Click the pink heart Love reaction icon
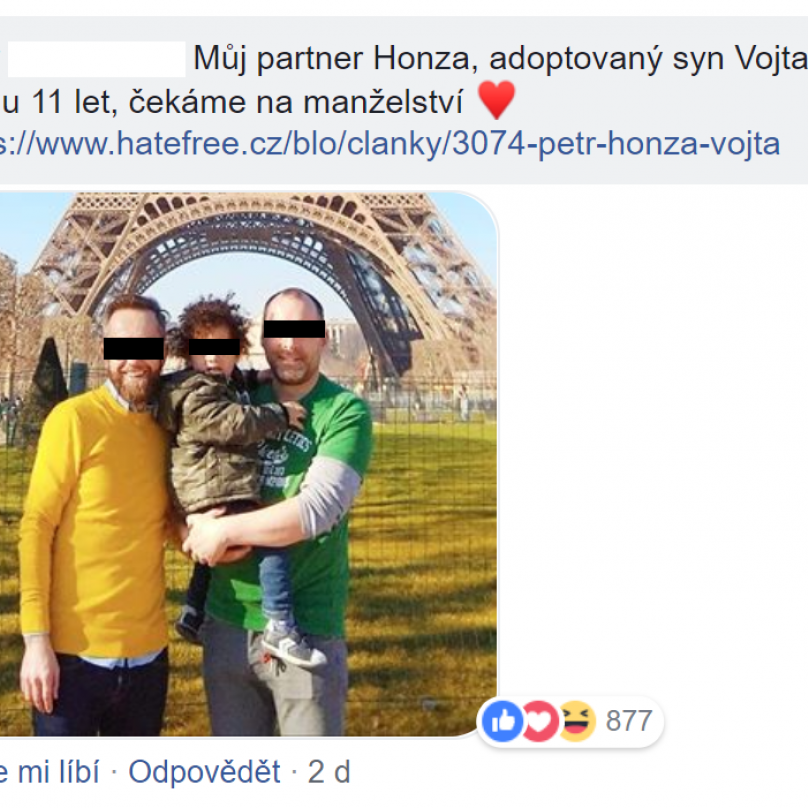 [540, 721]
